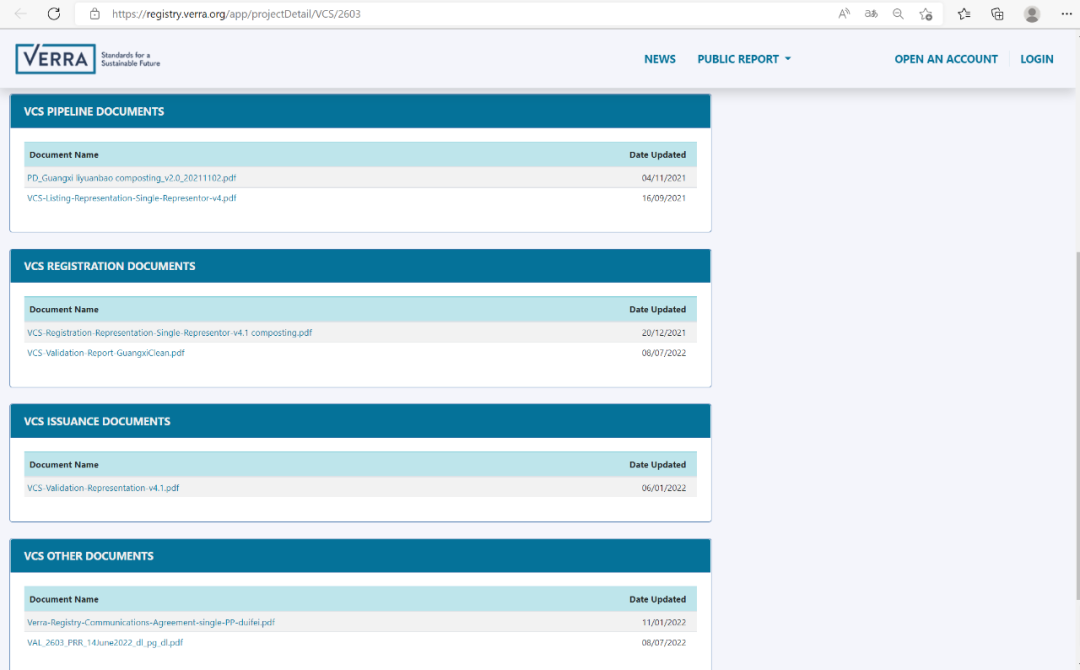The height and width of the screenshot is (670, 1080).
Task: Click the zoom magnifier icon in address bar
Action: (x=898, y=14)
